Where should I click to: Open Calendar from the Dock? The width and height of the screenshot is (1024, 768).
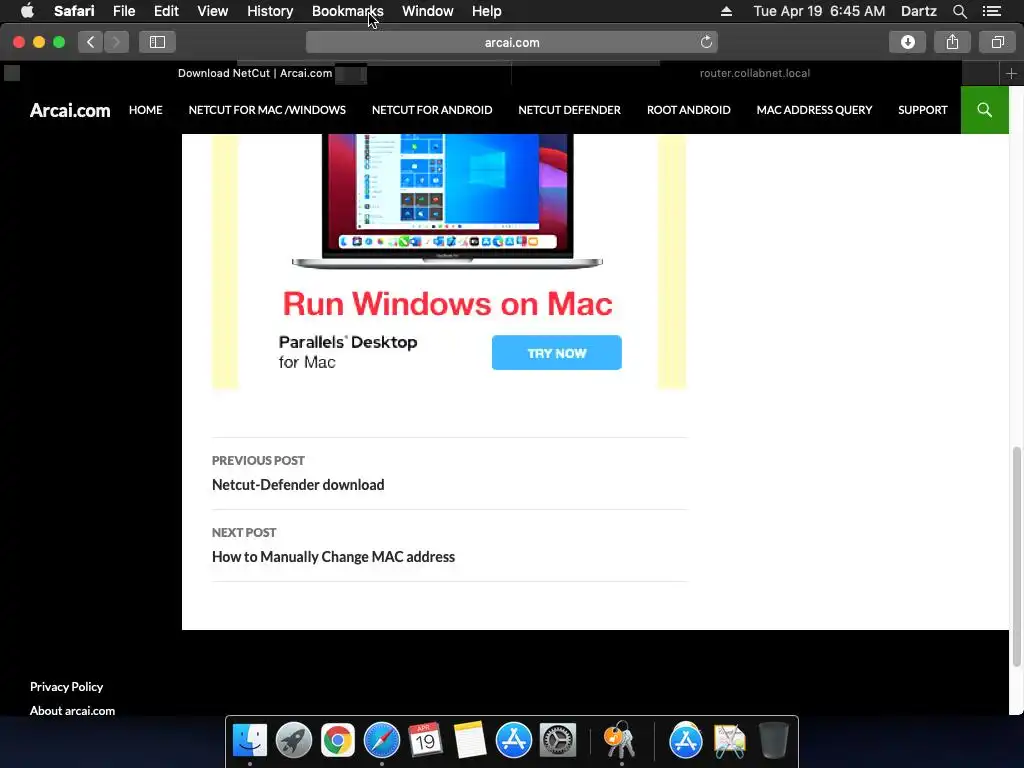click(425, 740)
